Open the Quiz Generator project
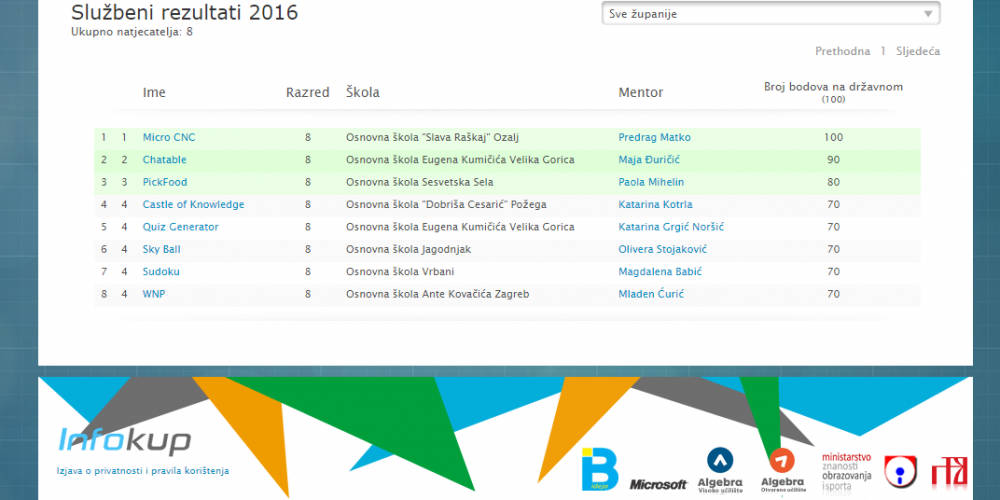Viewport: 1000px width, 500px height. pyautogui.click(x=180, y=227)
